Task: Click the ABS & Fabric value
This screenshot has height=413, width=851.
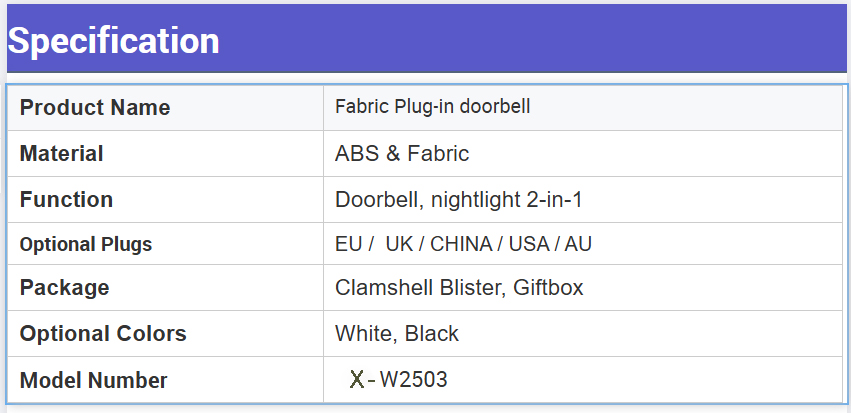Action: tap(402, 154)
